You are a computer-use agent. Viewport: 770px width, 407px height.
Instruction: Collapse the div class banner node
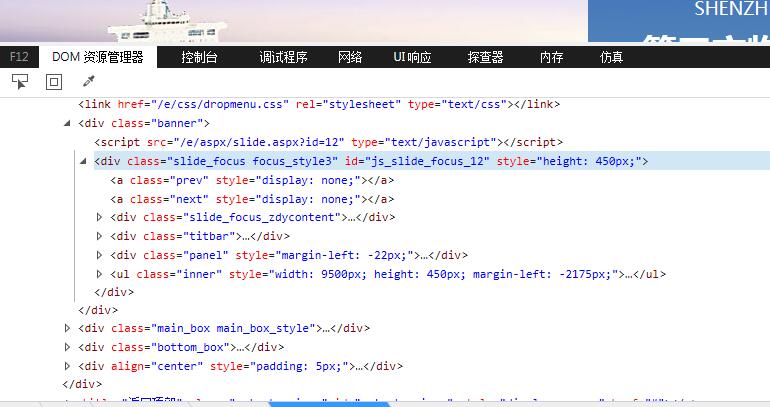68,123
